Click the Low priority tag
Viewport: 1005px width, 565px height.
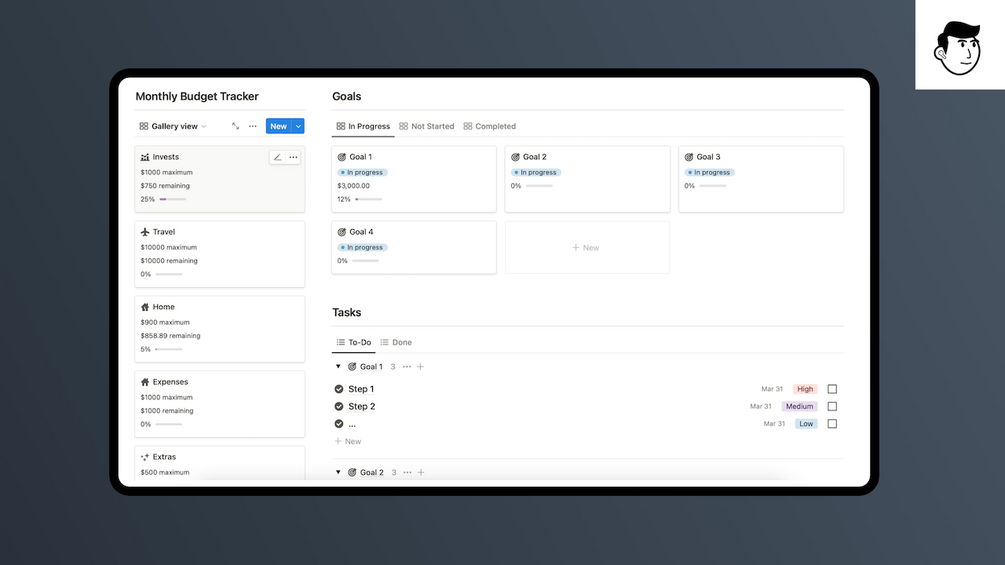tap(806, 423)
